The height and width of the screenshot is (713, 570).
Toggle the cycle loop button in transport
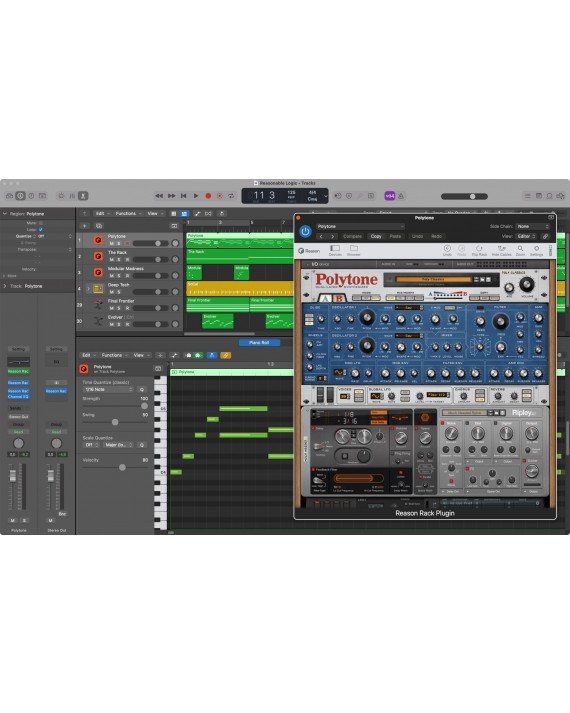click(x=231, y=196)
